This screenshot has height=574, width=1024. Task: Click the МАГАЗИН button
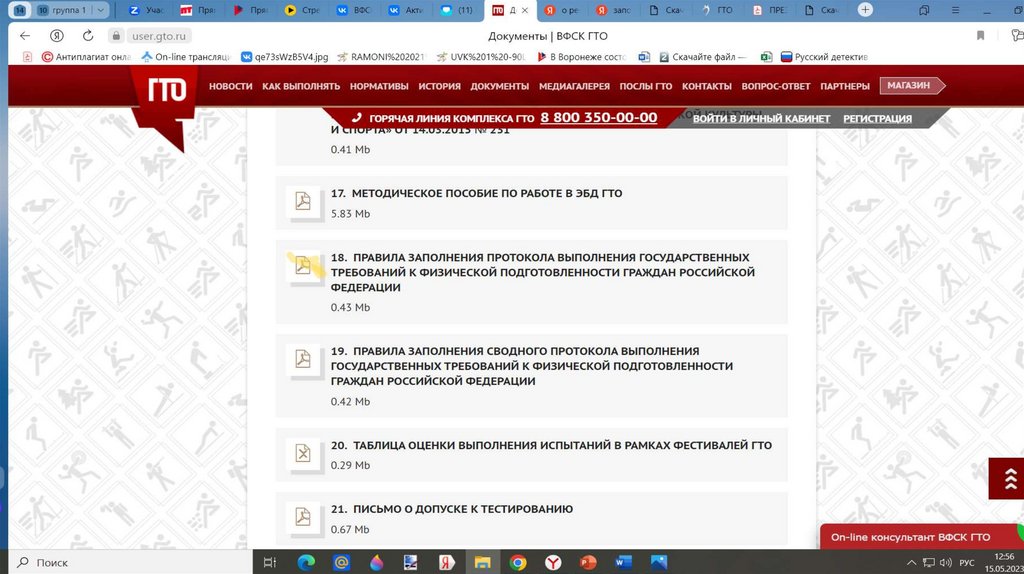pos(908,85)
